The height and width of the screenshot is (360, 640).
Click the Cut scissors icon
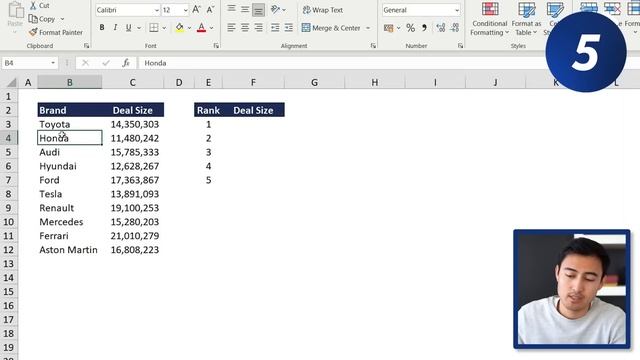point(33,5)
